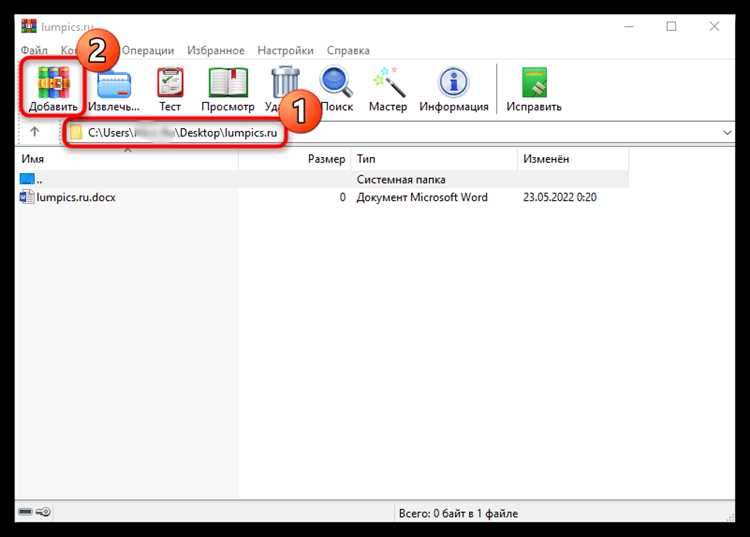Image resolution: width=750 pixels, height=537 pixels.
Task: Open the Справка menu
Action: pyautogui.click(x=348, y=50)
